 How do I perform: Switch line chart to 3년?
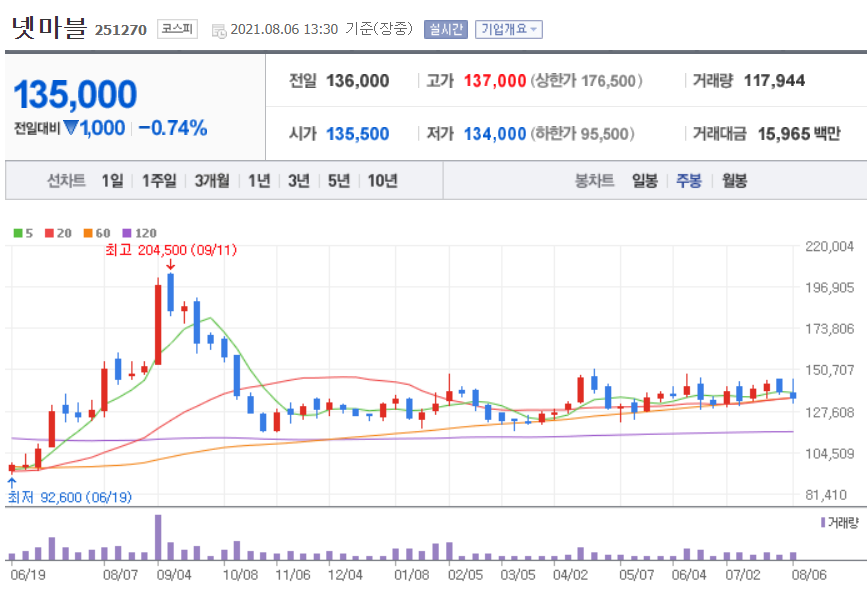[x=299, y=181]
